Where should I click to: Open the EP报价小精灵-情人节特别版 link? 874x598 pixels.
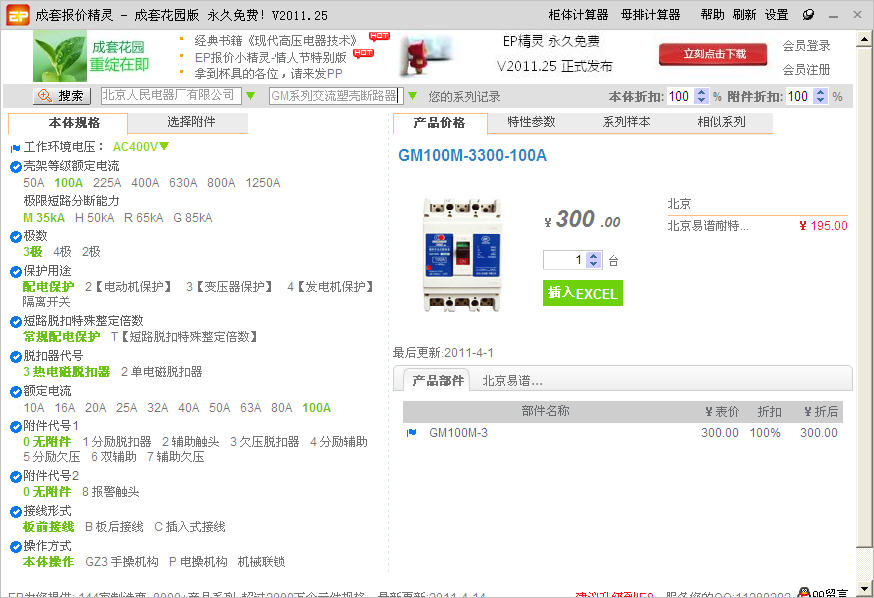(270, 57)
